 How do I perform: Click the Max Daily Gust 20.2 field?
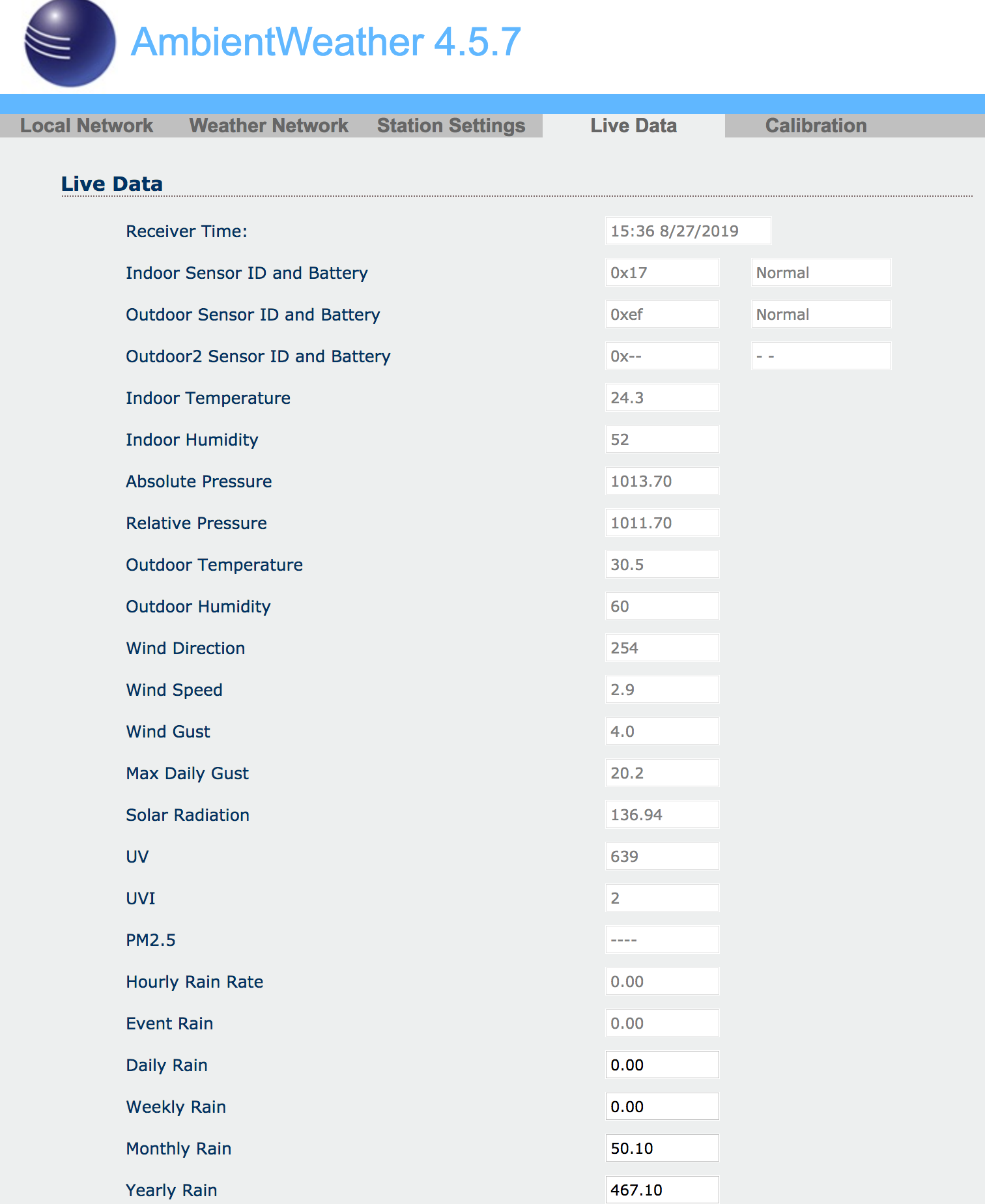coord(662,773)
